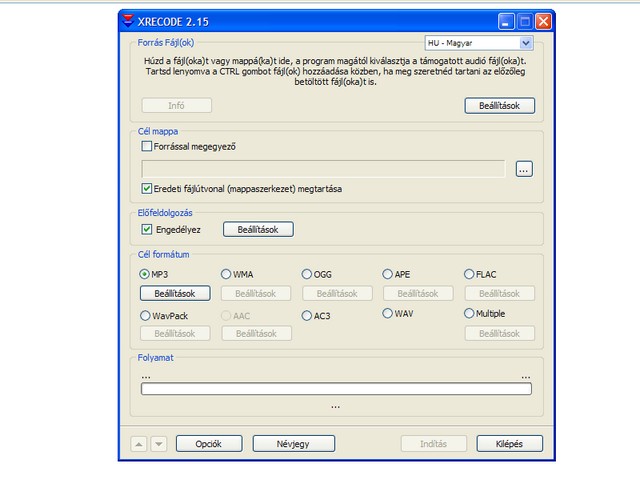Click the XRECODE app icon in title bar

[x=127, y=20]
